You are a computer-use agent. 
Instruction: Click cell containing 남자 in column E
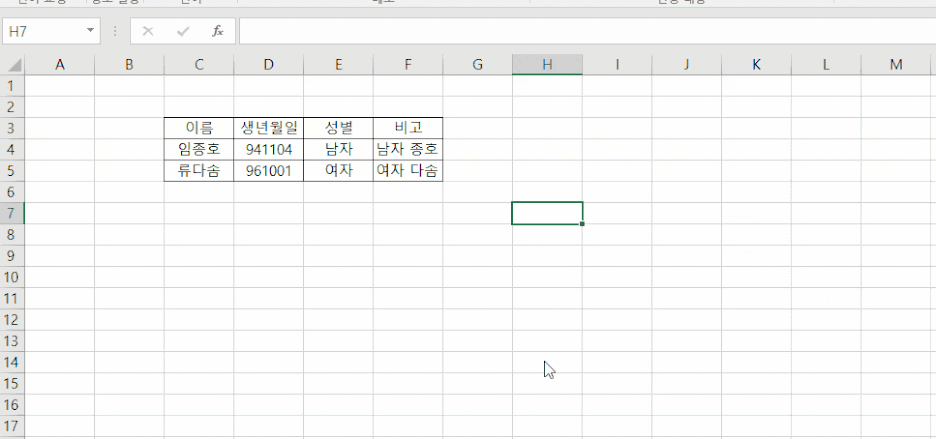click(338, 149)
